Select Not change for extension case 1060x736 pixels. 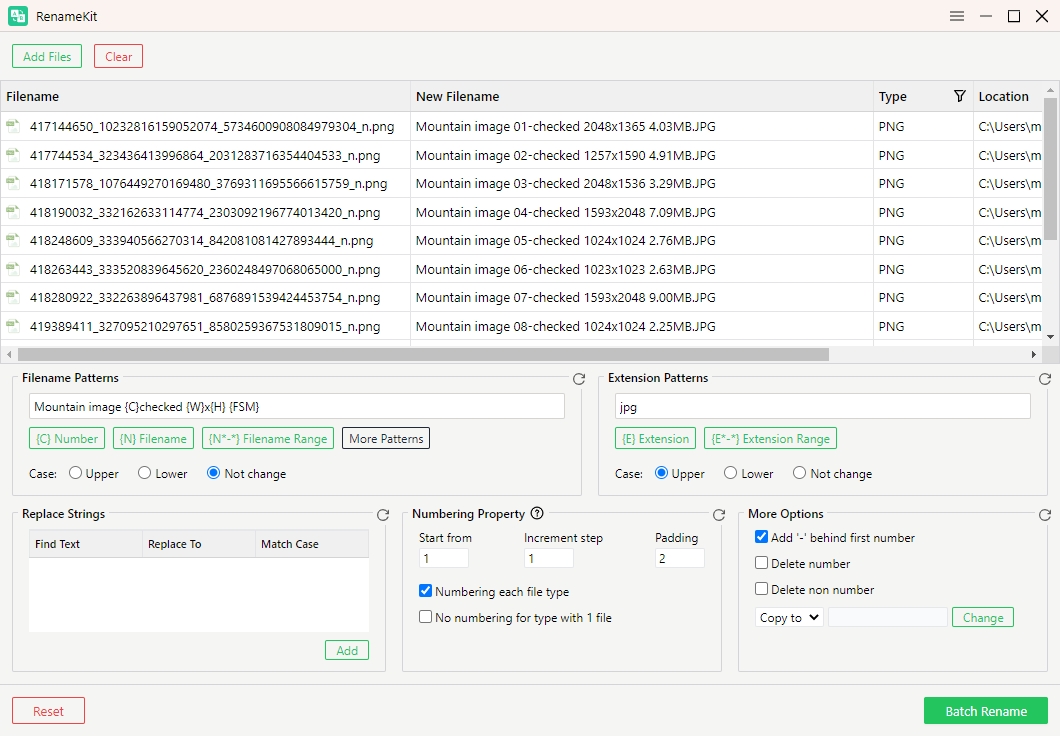(799, 473)
